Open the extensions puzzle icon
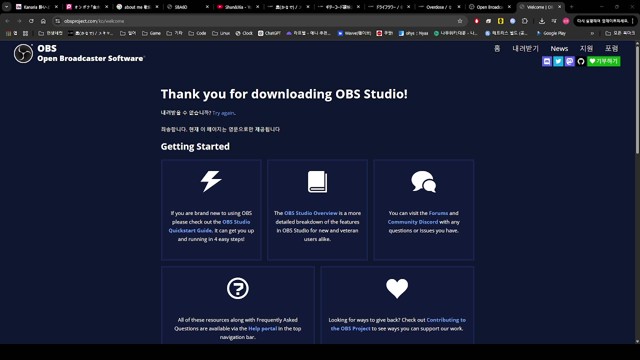Screen dimensions: 640x360 (525, 21)
